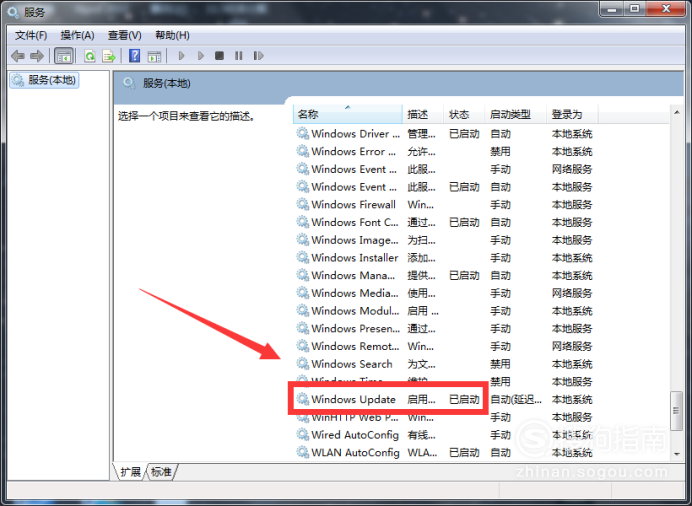The height and width of the screenshot is (506, 692).
Task: Select gear icon of Windows Update
Action: point(303,399)
